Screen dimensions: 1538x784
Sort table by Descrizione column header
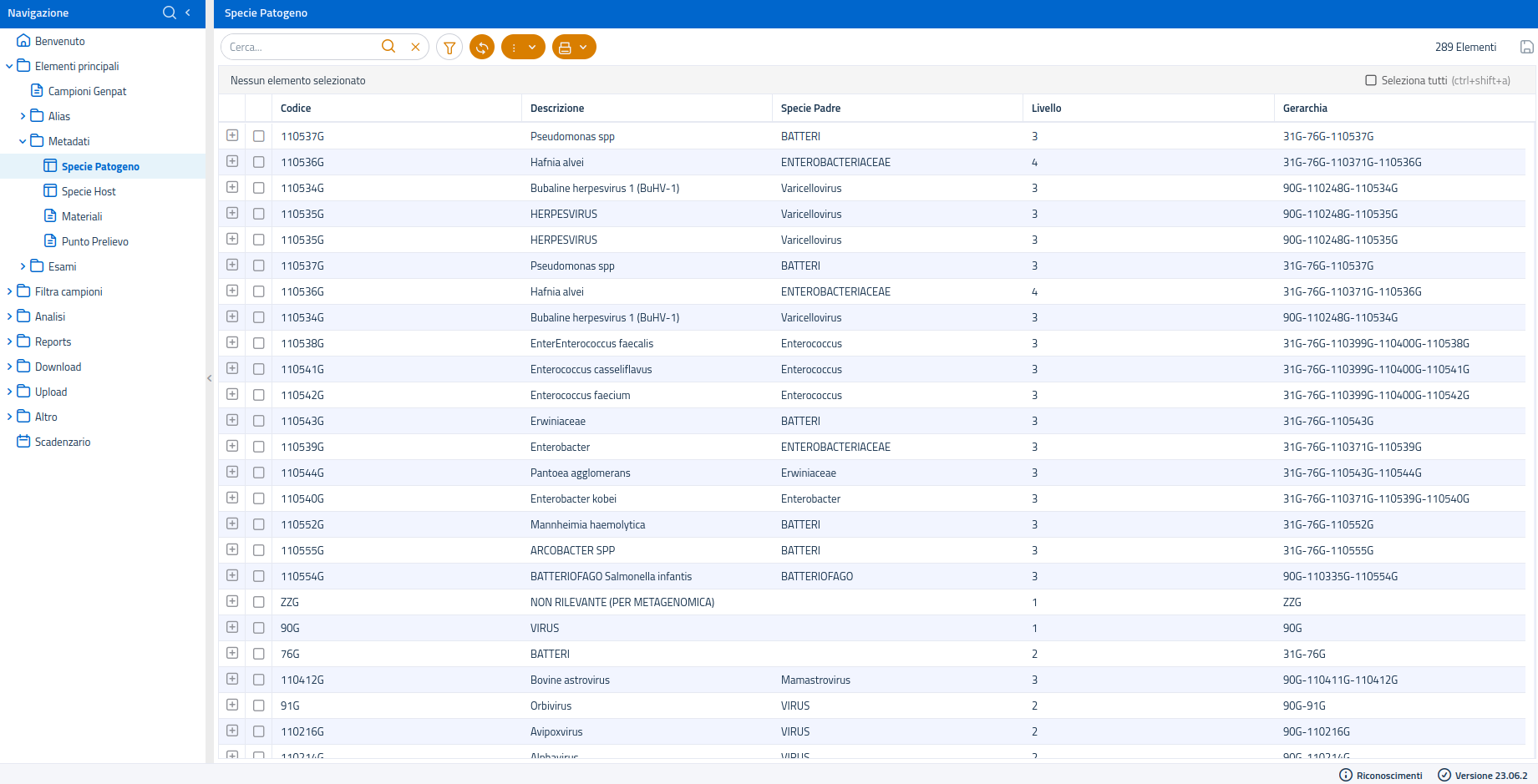557,109
